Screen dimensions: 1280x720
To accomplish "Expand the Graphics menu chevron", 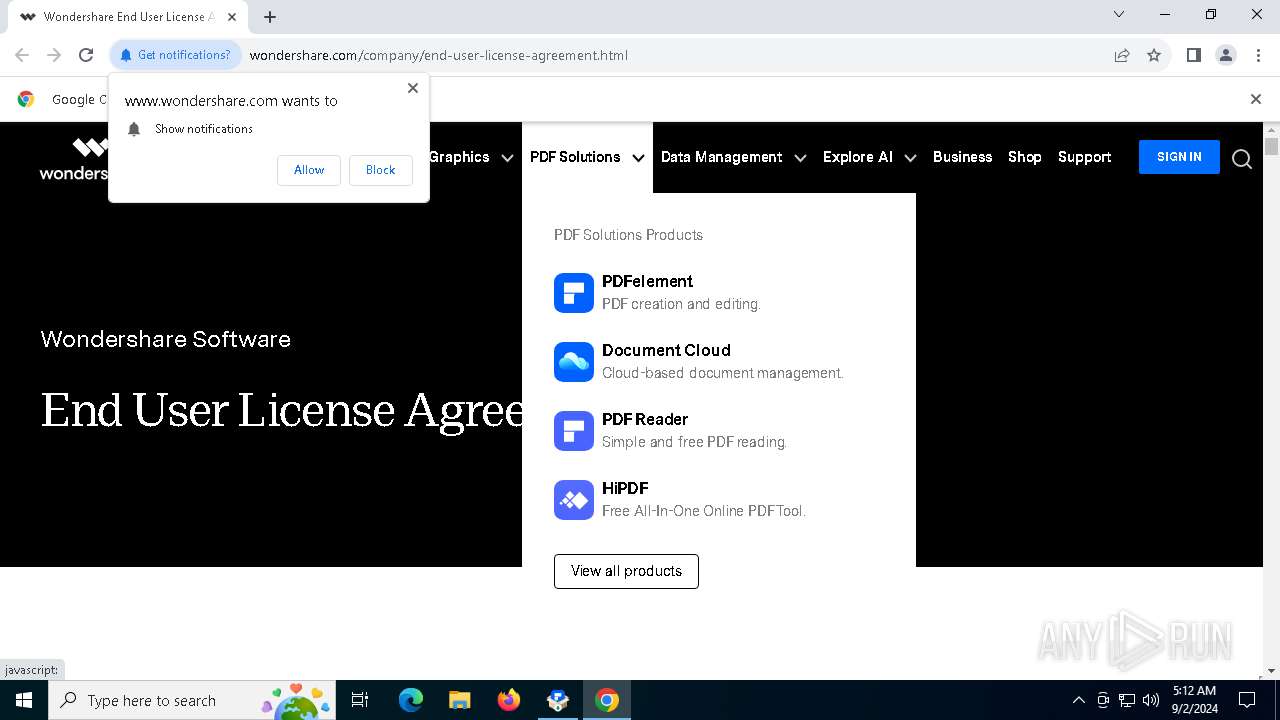I will (508, 158).
